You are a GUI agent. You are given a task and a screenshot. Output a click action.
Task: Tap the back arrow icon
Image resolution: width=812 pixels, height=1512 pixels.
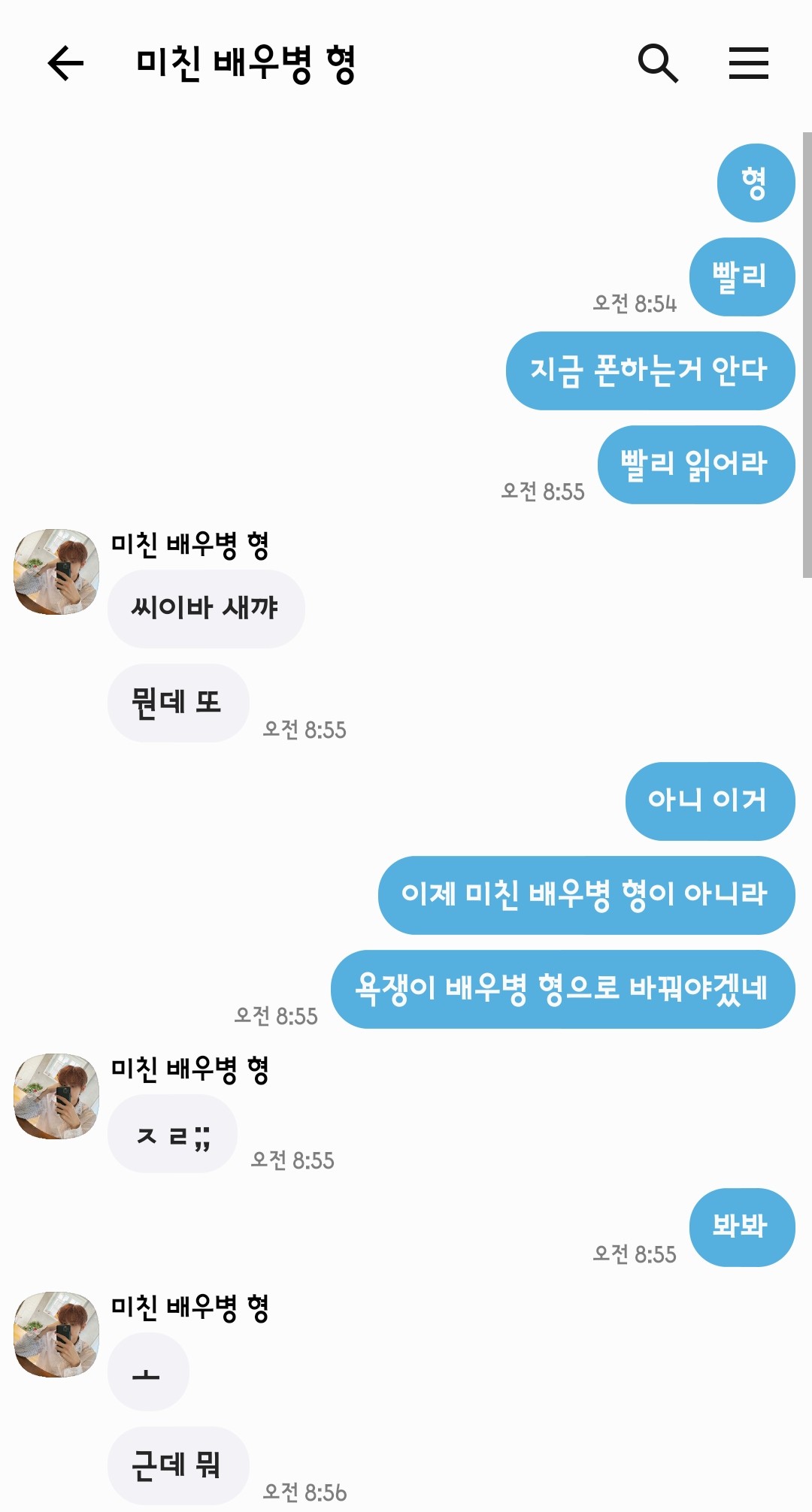(65, 63)
